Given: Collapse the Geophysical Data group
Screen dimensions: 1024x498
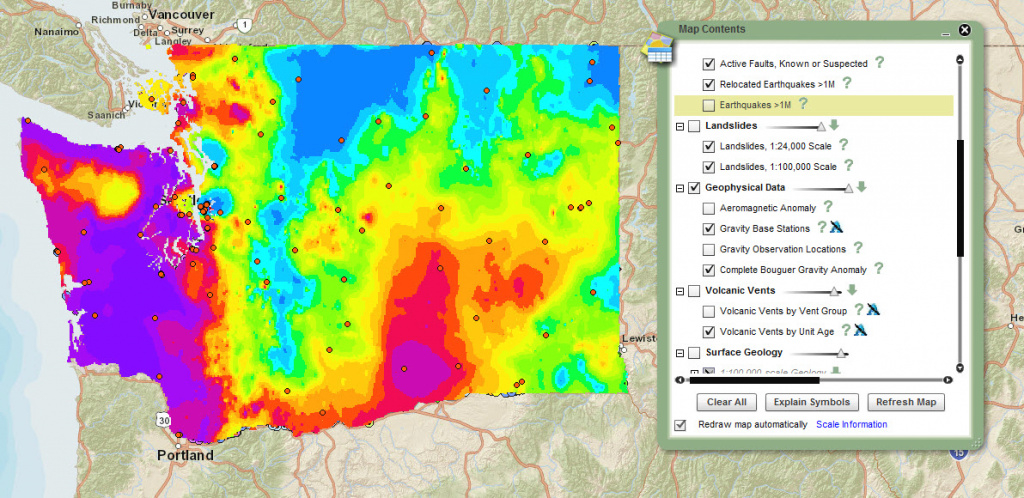Looking at the screenshot, I should coord(680,188).
